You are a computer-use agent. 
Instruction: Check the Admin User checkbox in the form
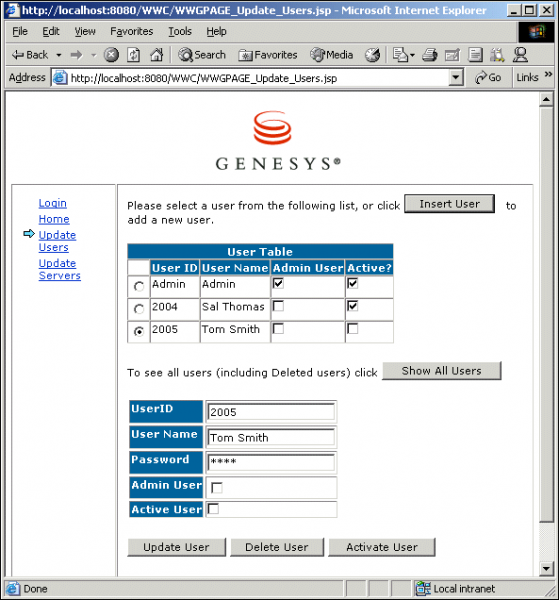pyautogui.click(x=217, y=488)
